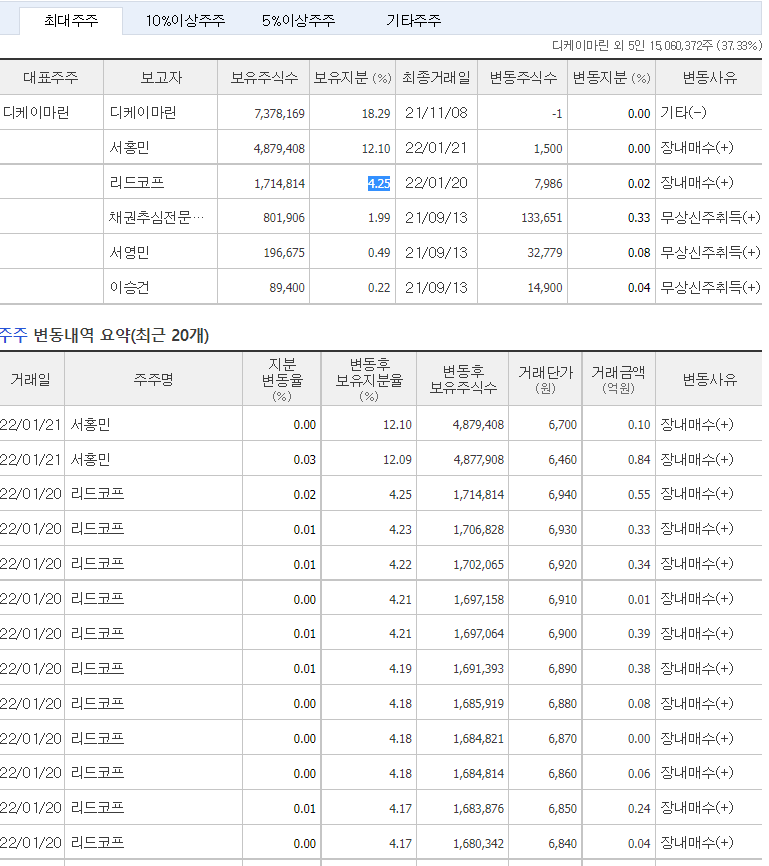Click the trade amount 0.24
This screenshot has height=866, width=769.
[x=639, y=809]
